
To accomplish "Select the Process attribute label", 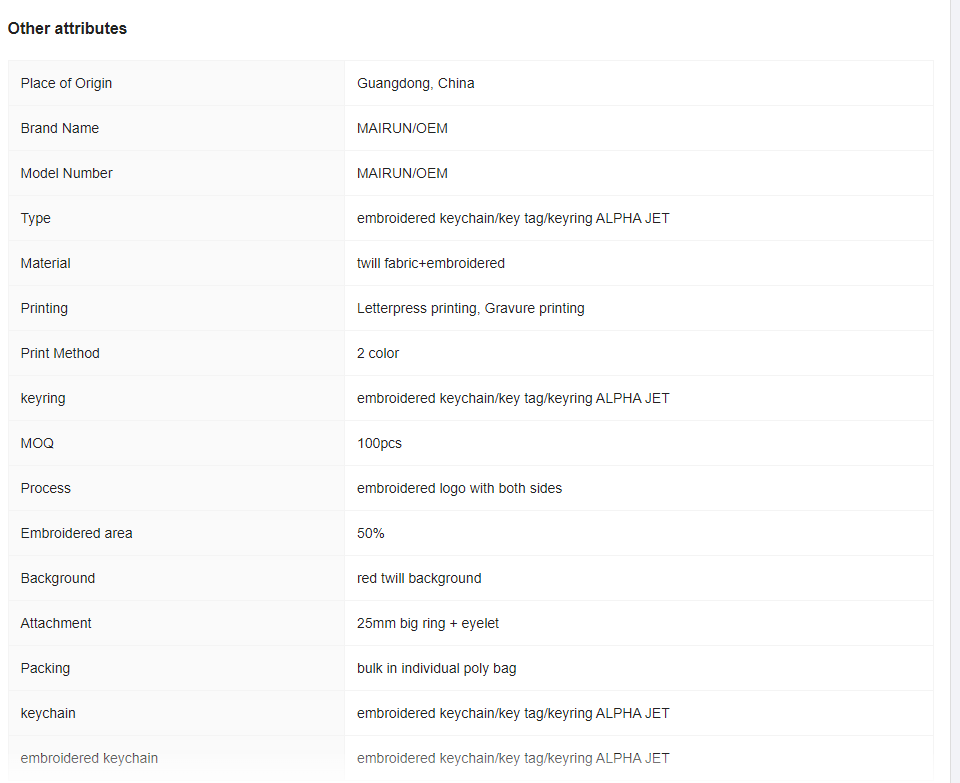I will (x=45, y=489).
